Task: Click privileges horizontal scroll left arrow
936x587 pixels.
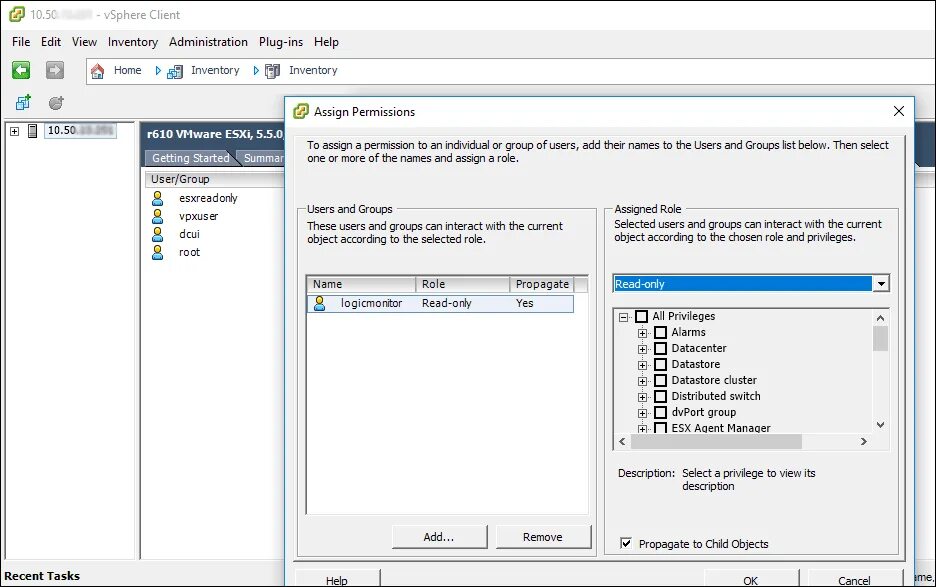Action: click(622, 441)
